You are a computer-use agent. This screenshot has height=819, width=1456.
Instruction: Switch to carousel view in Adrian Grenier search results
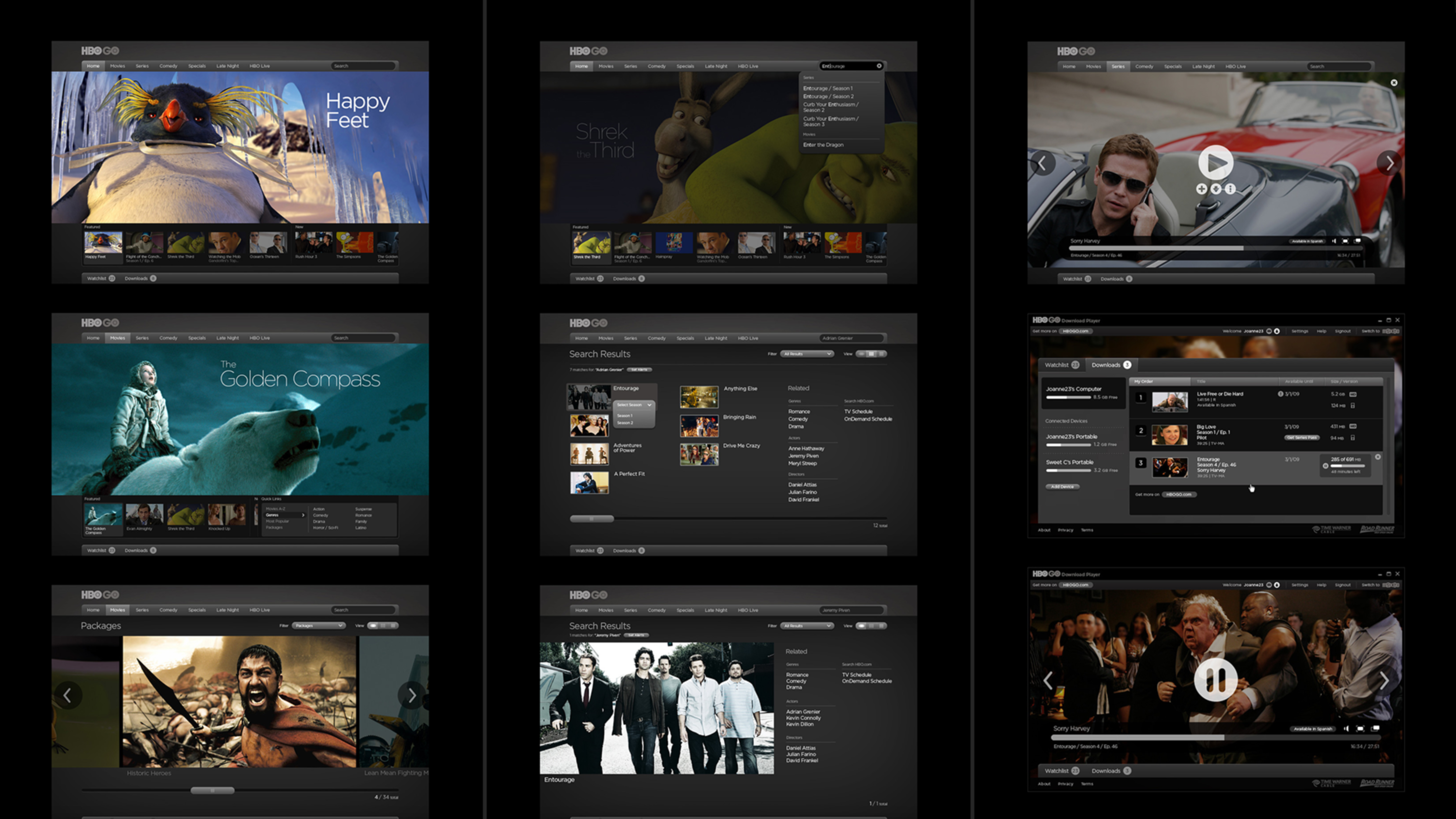[861, 354]
